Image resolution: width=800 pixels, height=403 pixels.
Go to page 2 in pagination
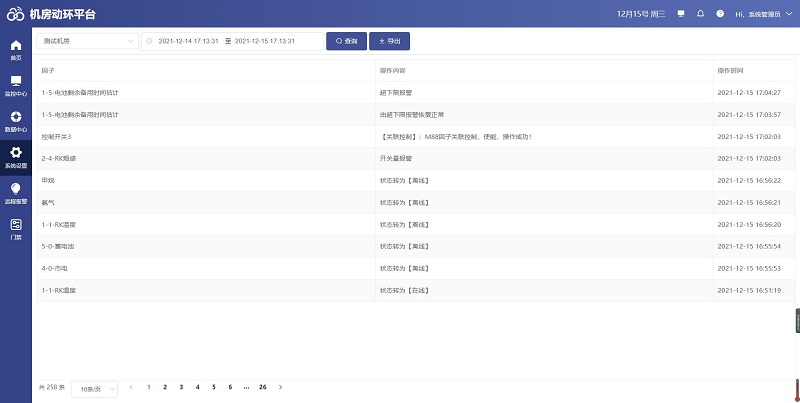point(165,386)
